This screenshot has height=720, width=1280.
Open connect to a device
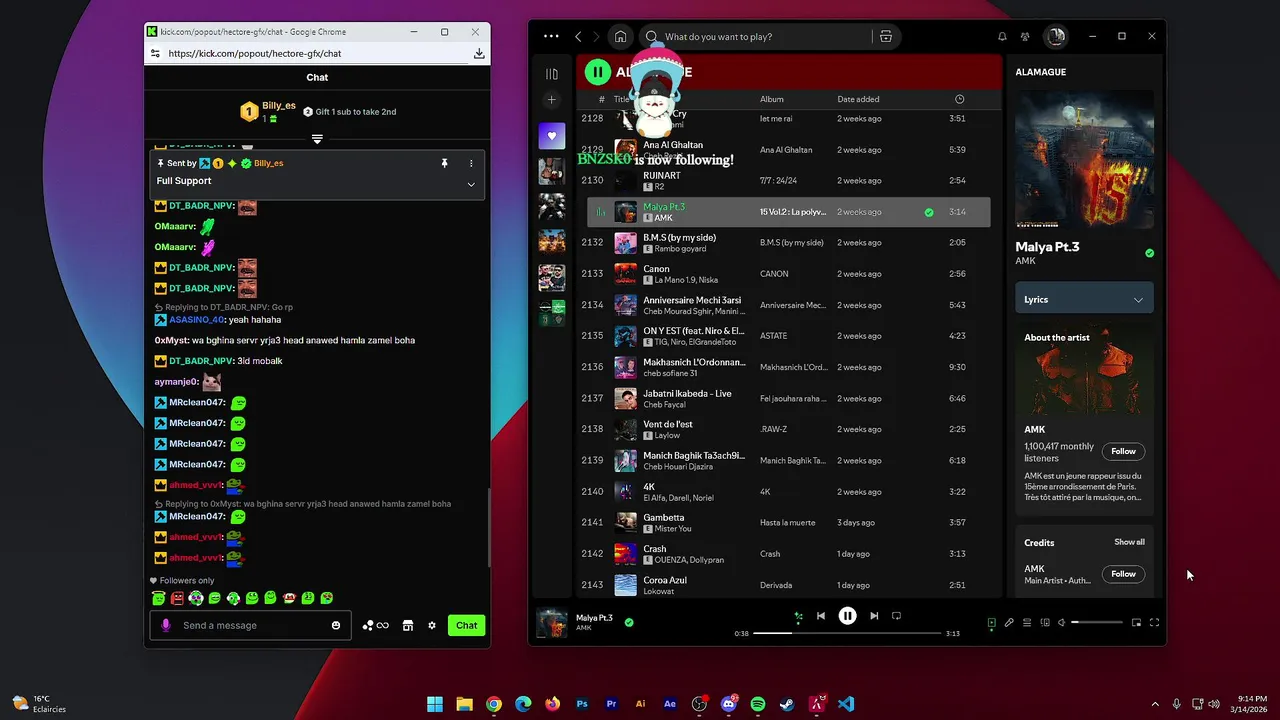click(x=1045, y=623)
